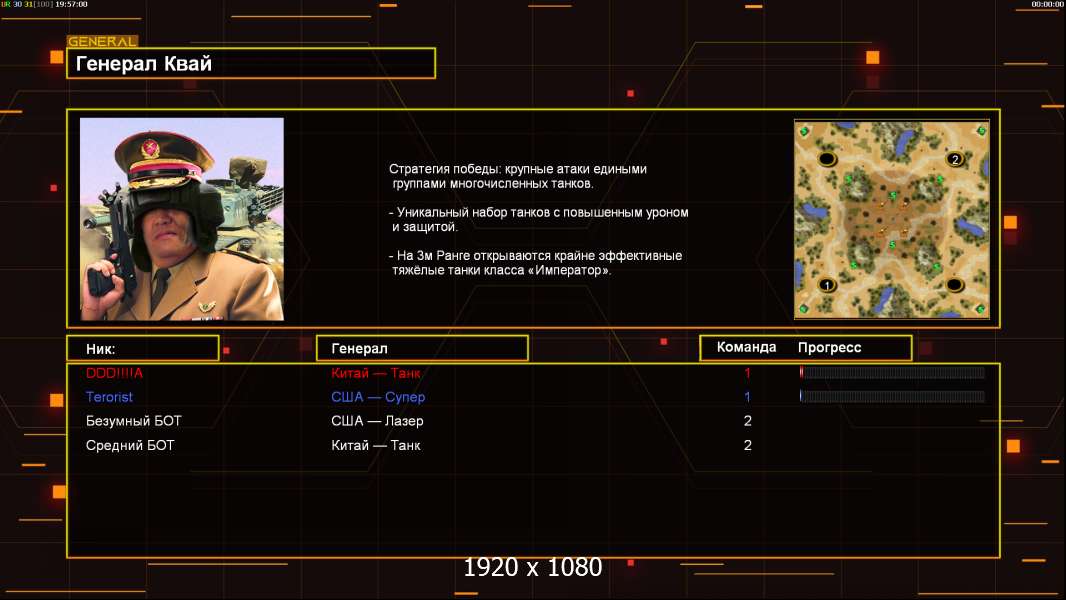
Task: Click the 'Команда' column header
Action: (x=746, y=347)
